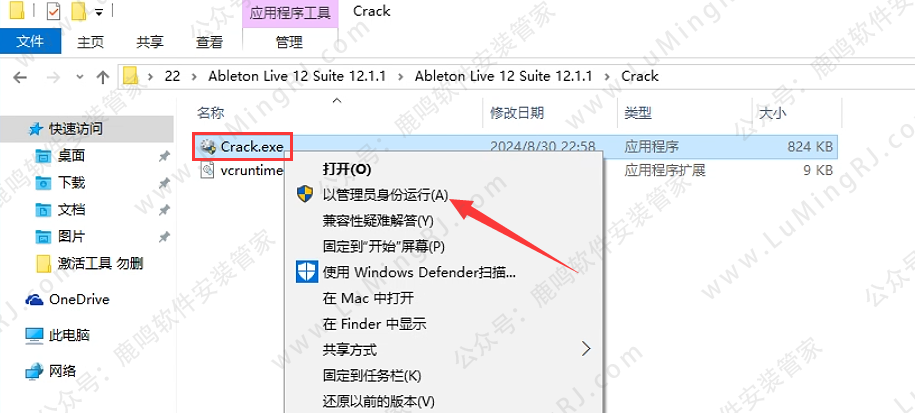Click the up-arrow parent folder button
The image size is (915, 413).
[103, 76]
